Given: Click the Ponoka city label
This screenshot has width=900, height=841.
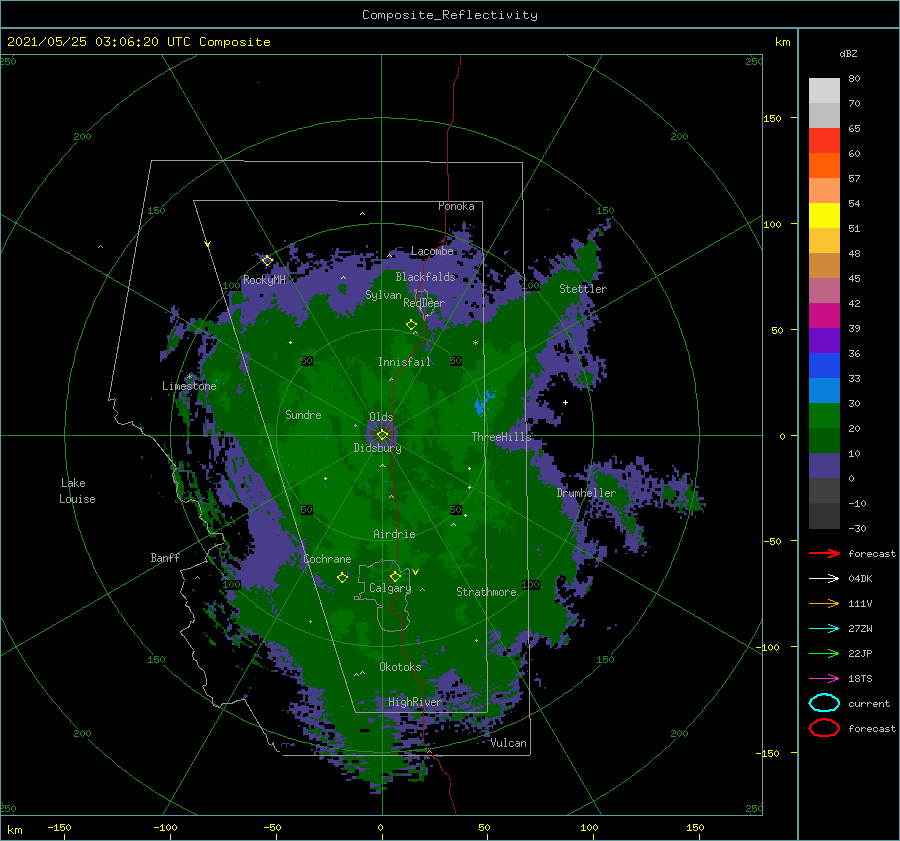Looking at the screenshot, I should click(x=456, y=206).
